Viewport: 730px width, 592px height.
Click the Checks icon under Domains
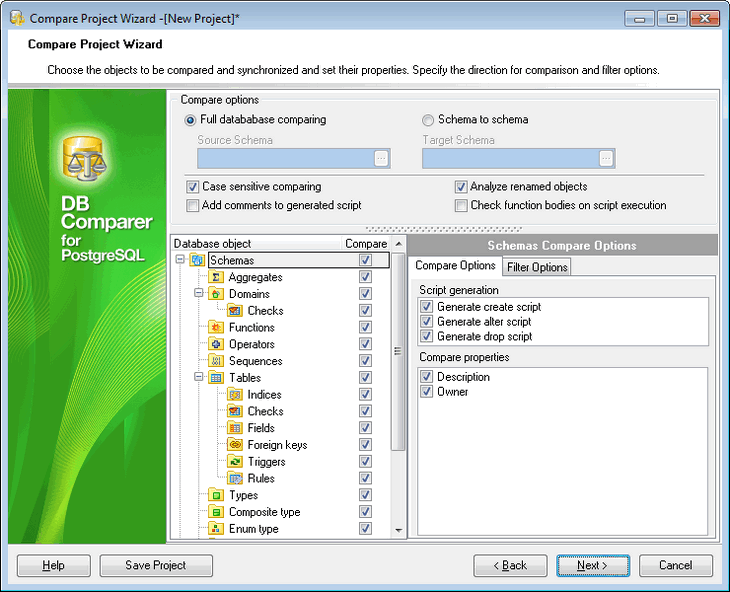235,310
